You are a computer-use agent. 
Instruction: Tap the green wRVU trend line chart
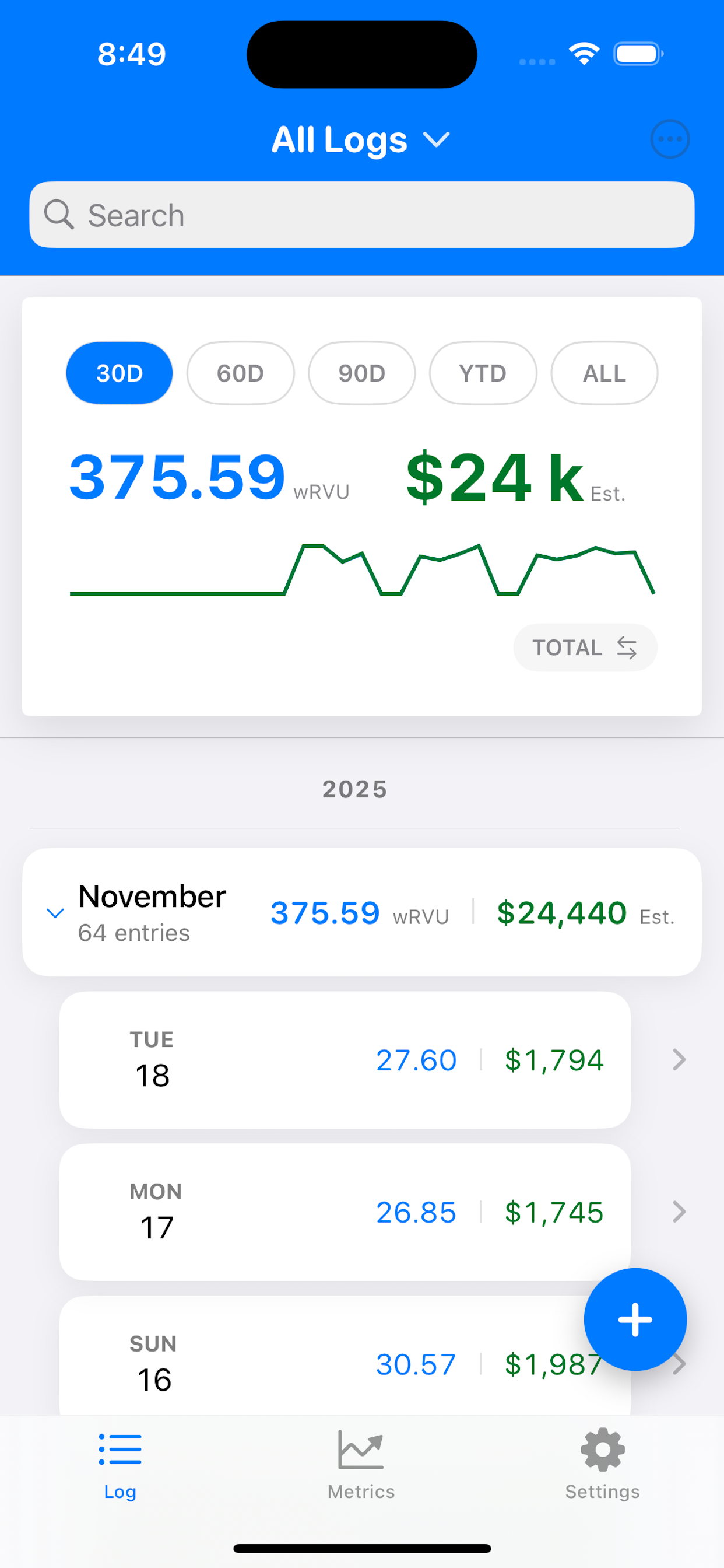361,570
